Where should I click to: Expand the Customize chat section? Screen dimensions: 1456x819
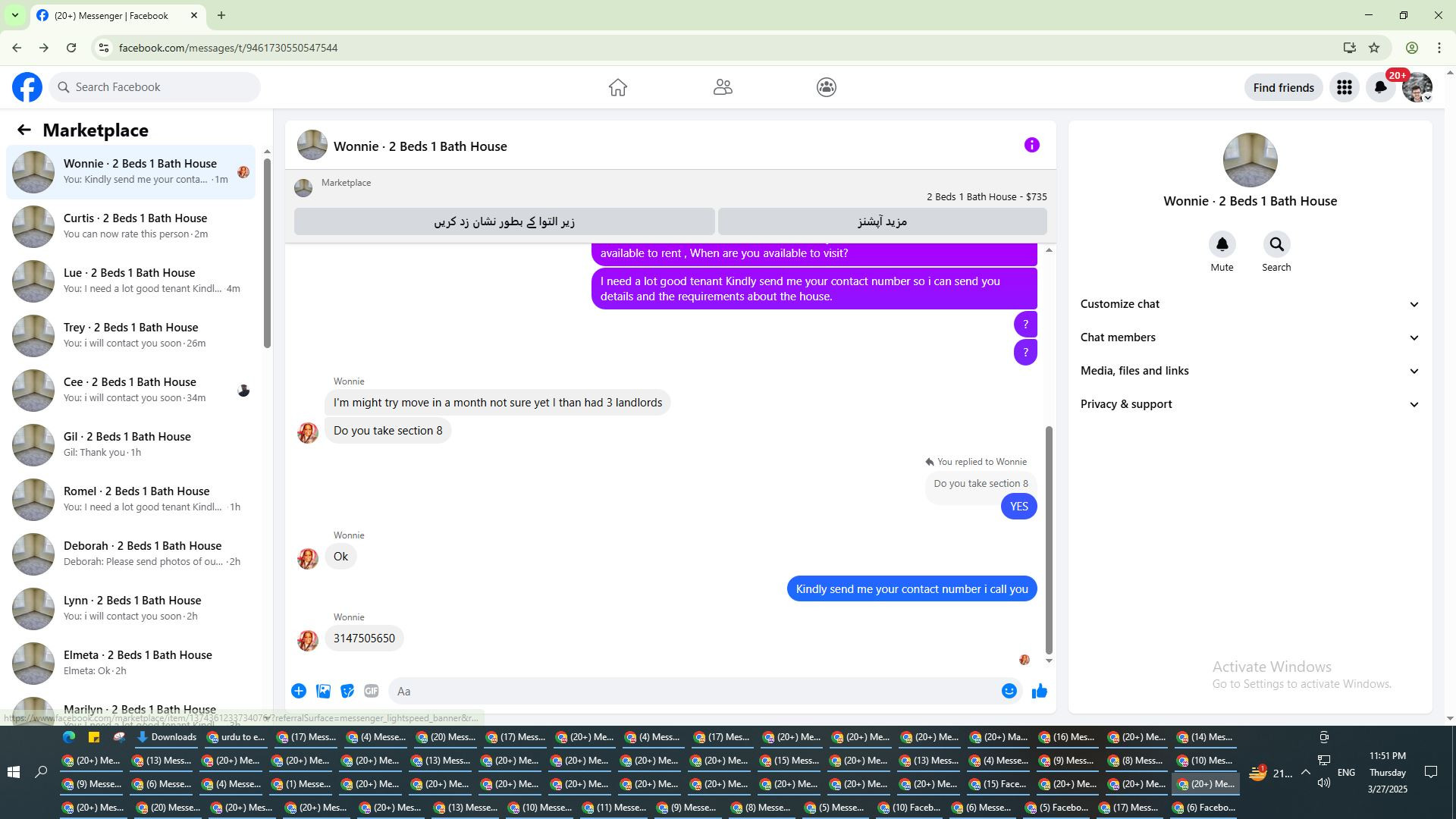coord(1250,304)
